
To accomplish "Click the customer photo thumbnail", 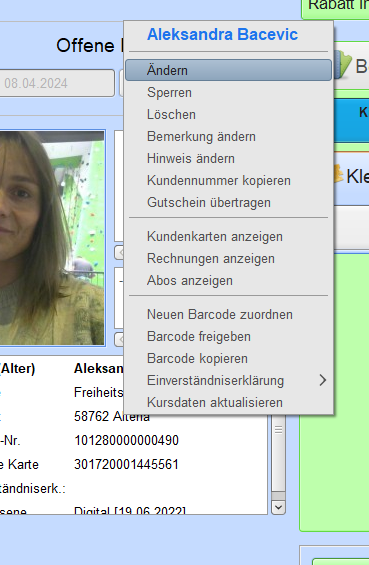I will 52,238.
